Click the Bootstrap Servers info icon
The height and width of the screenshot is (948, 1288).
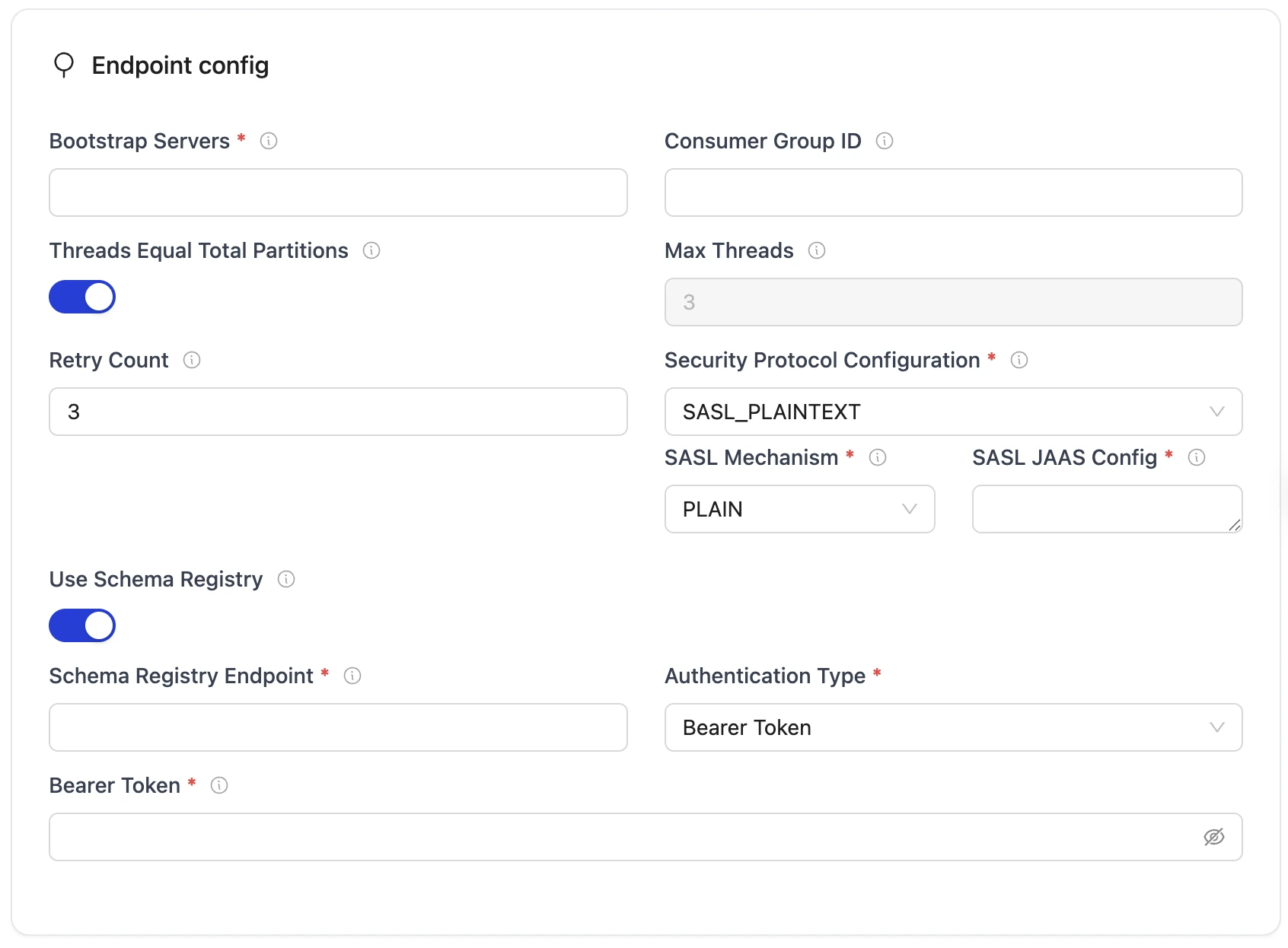(268, 141)
